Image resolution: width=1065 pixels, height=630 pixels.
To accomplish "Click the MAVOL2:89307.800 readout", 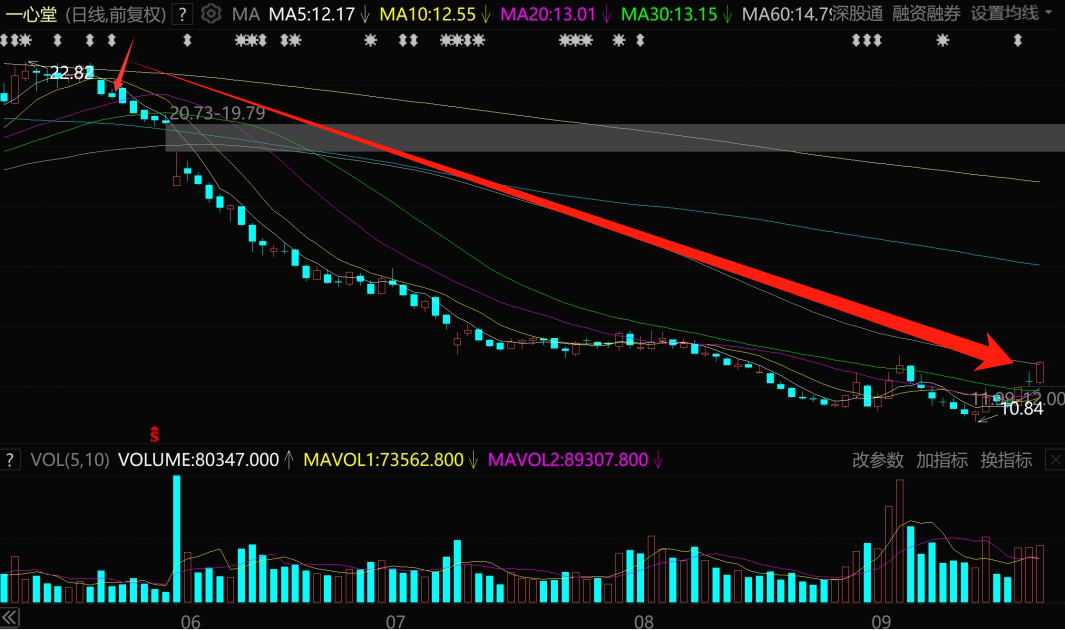I will [x=568, y=460].
